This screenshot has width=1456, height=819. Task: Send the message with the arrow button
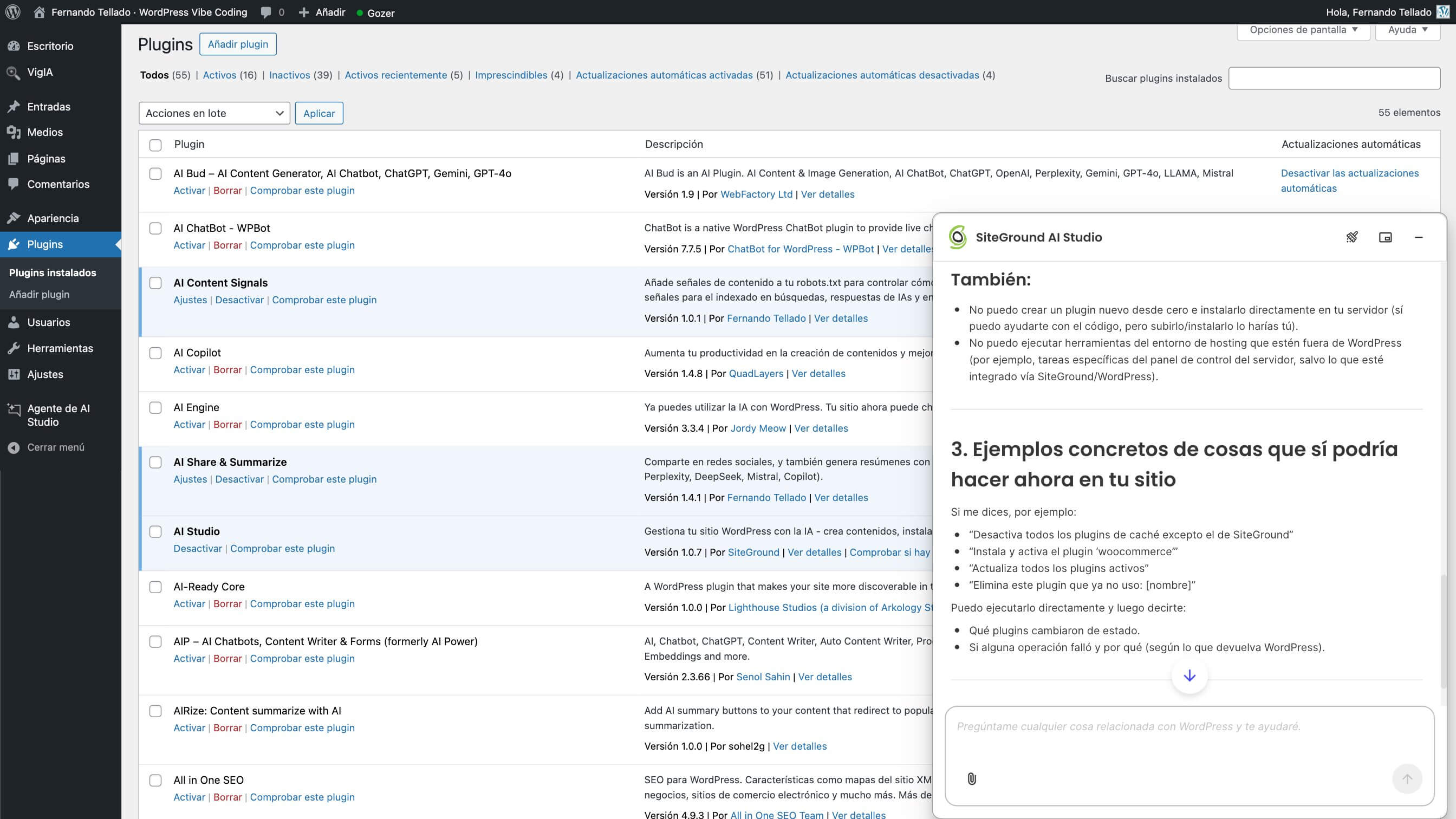tap(1407, 779)
